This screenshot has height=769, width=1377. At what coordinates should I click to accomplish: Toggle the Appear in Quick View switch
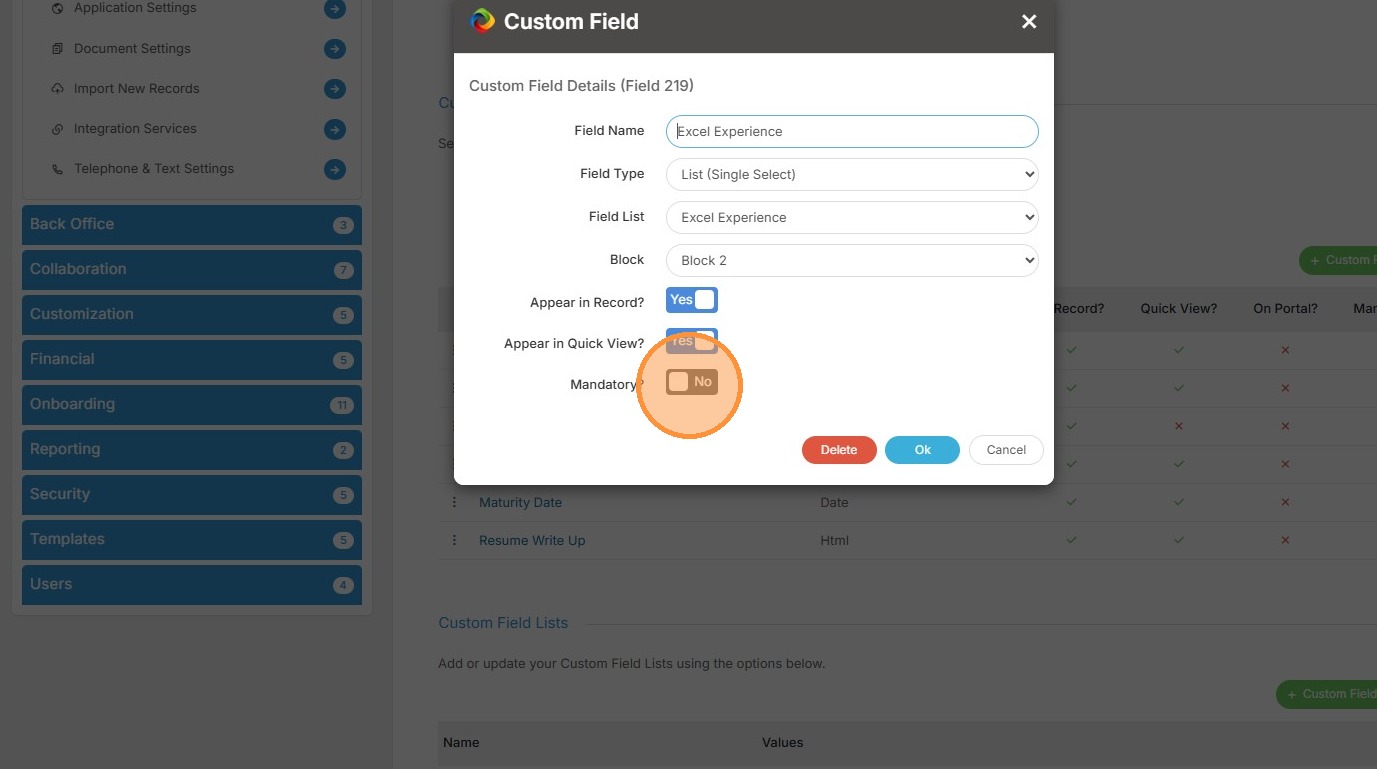pos(692,342)
